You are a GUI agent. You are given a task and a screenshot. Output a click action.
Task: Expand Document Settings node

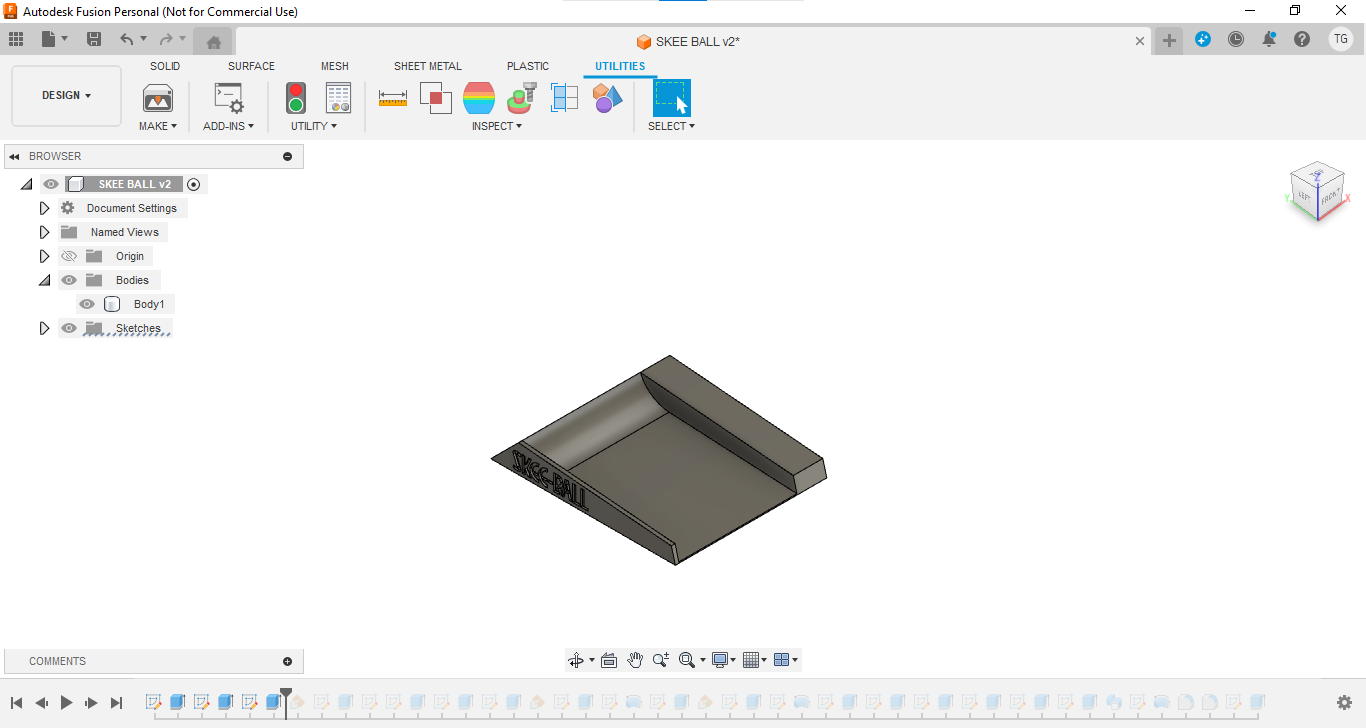(x=44, y=208)
